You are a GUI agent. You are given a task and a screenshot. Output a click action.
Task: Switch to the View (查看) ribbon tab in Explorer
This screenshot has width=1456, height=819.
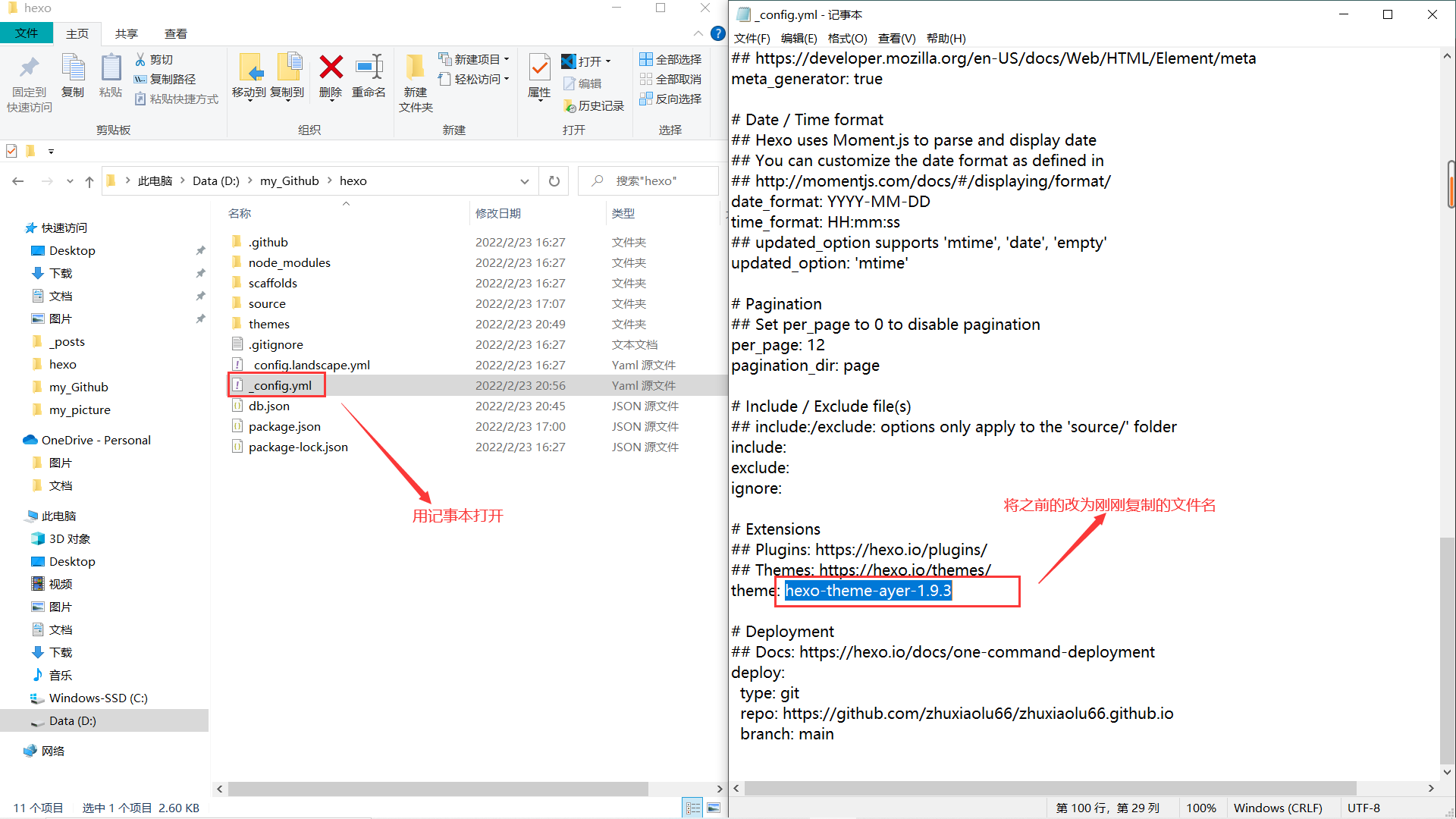click(x=176, y=33)
